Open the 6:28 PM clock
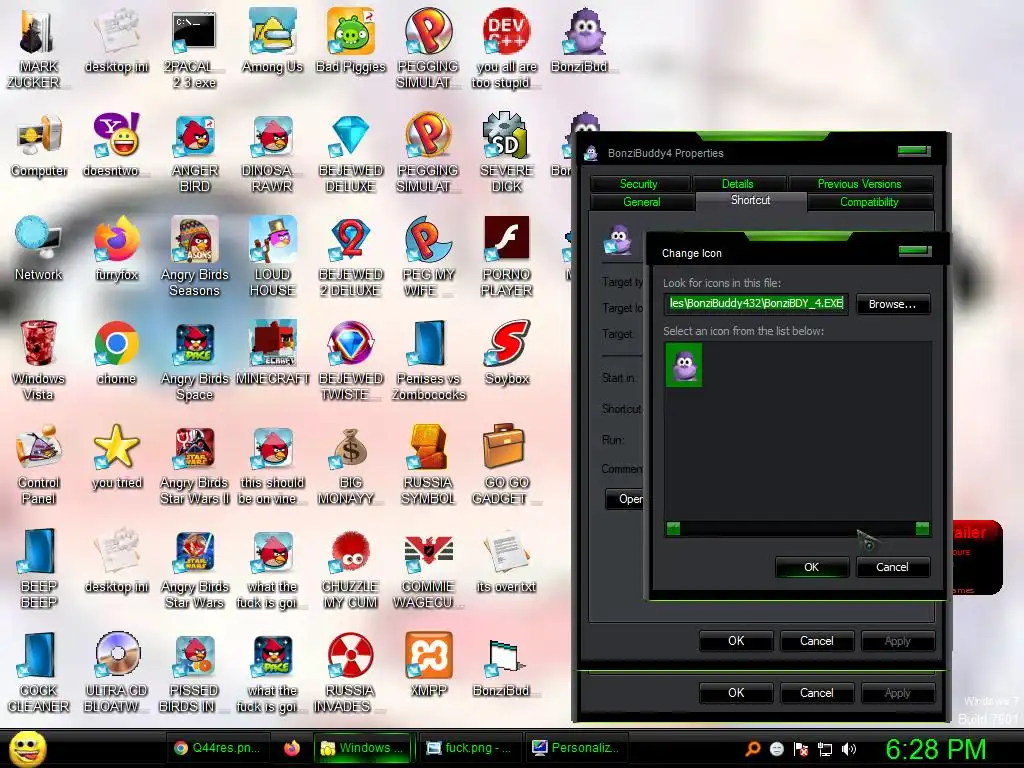1024x768 pixels. (935, 750)
